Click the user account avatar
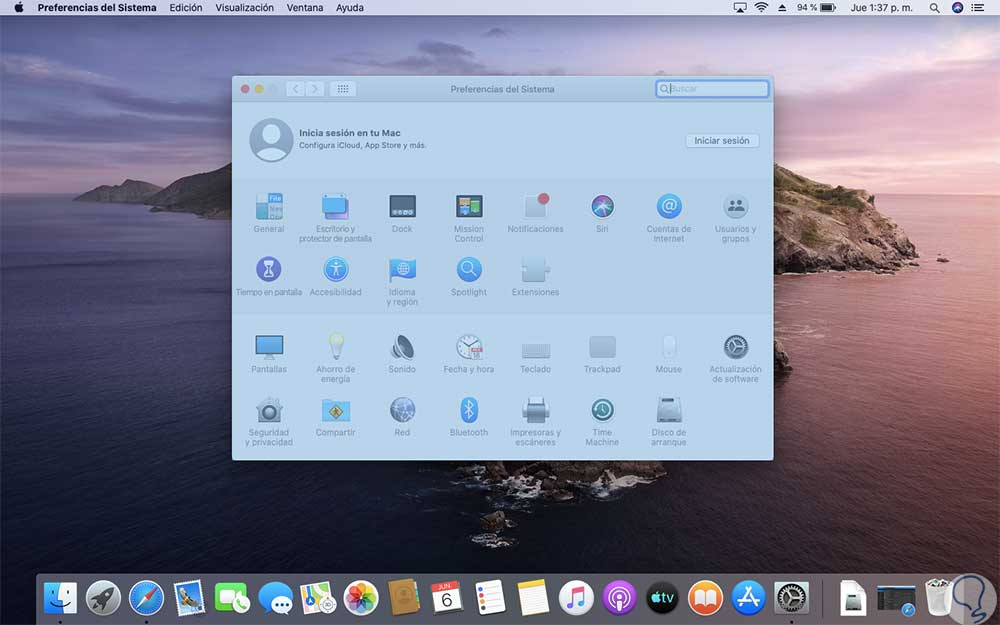1000x625 pixels. pos(271,140)
